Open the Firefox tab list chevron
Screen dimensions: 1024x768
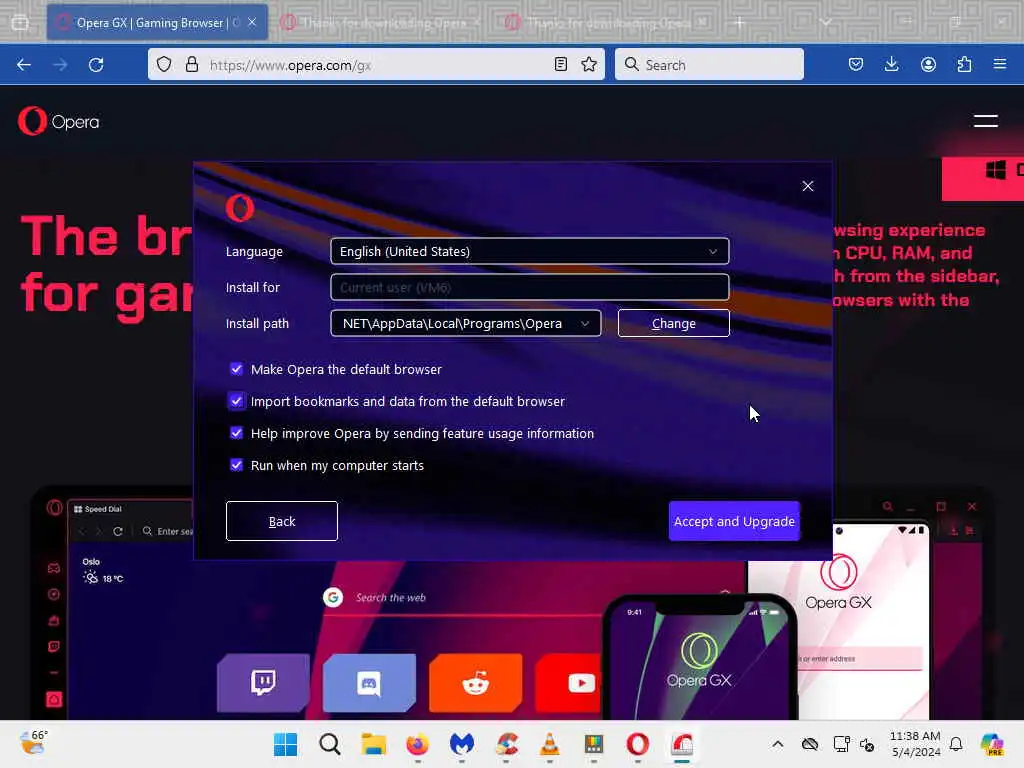tap(825, 22)
